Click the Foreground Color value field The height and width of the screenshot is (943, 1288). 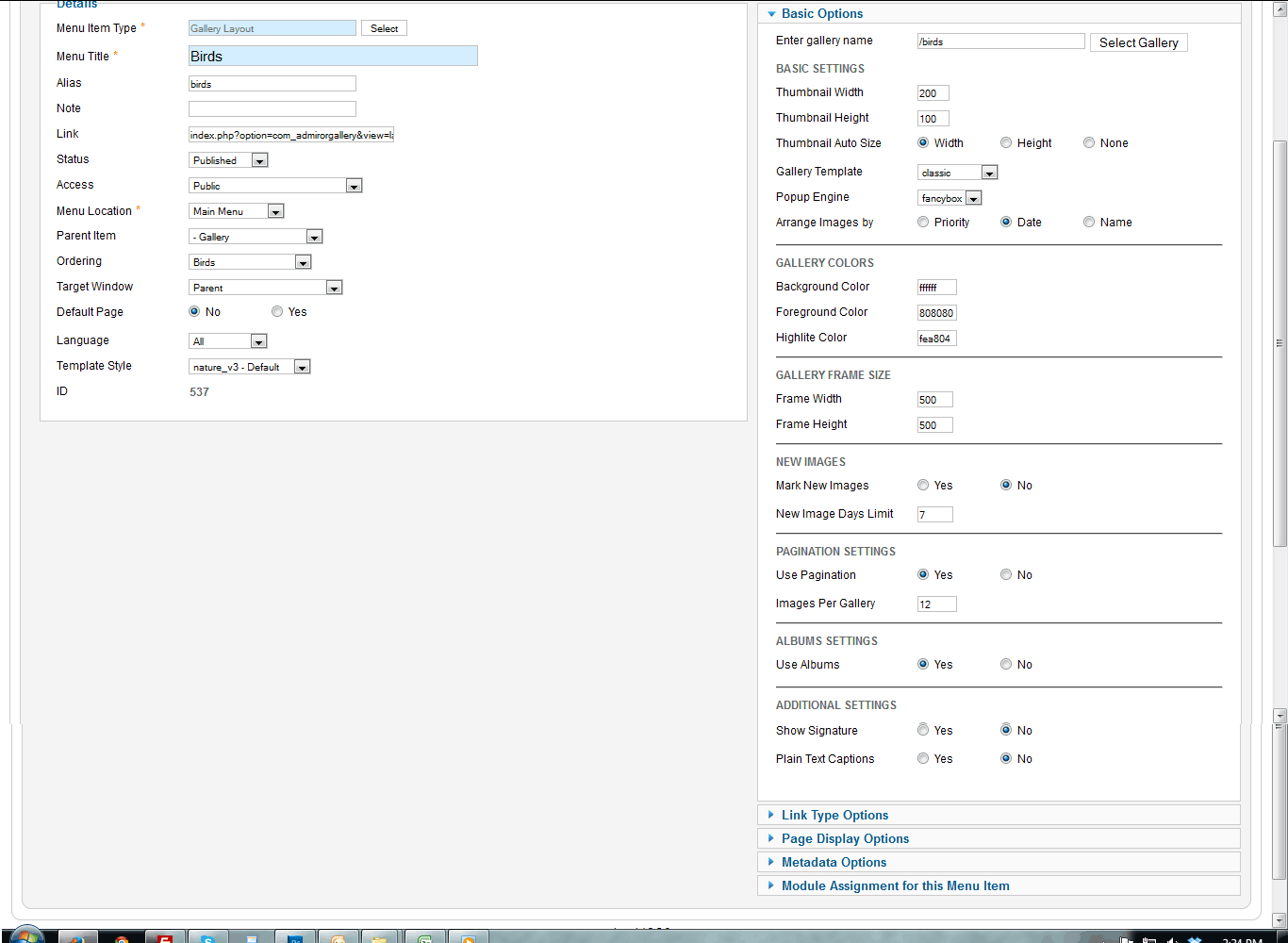(x=937, y=313)
